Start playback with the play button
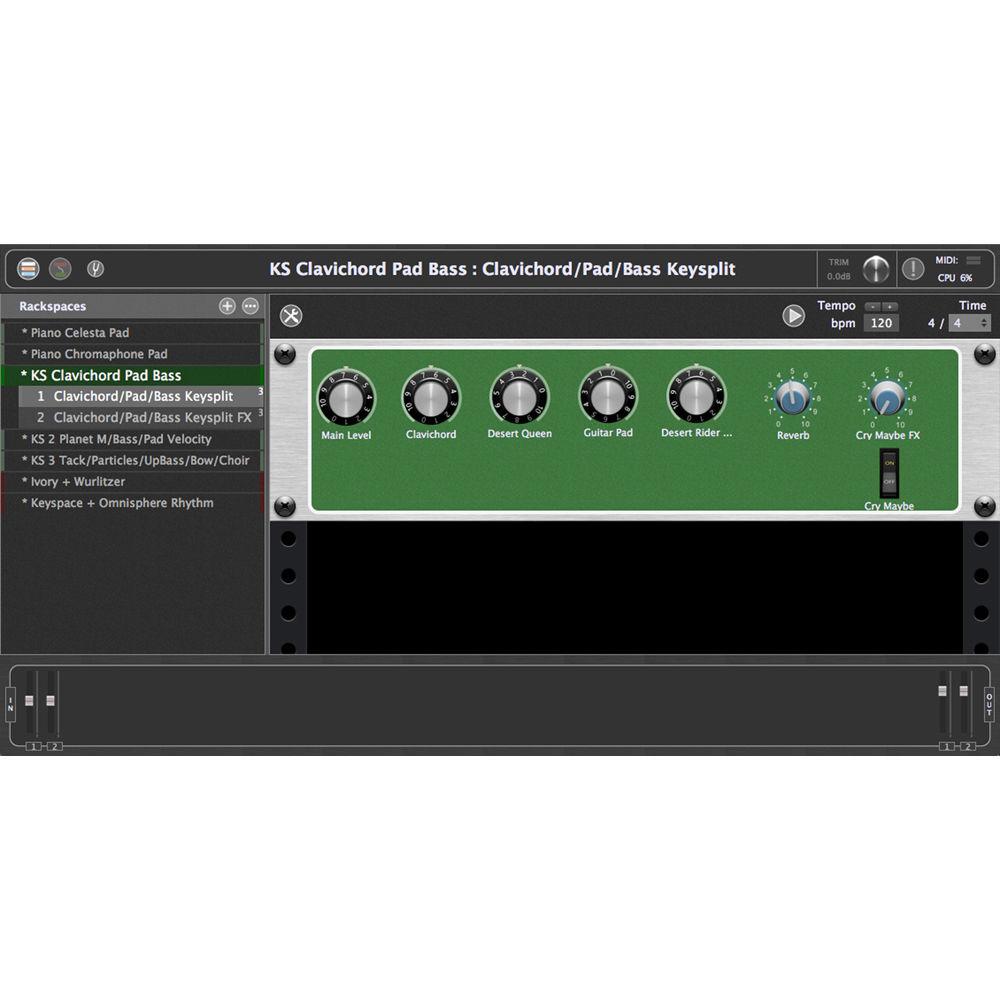 pos(795,315)
